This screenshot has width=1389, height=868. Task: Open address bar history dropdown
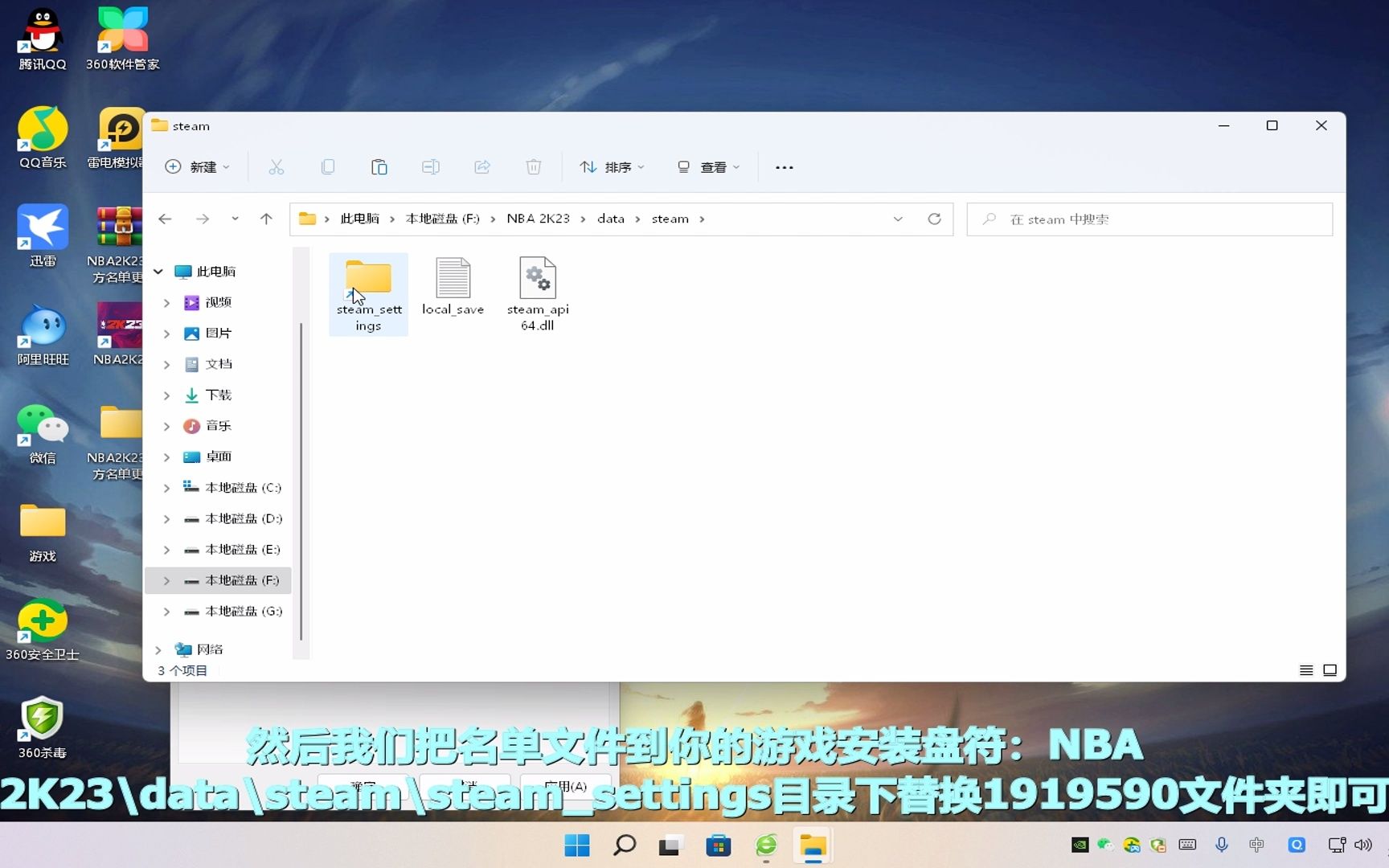point(898,219)
